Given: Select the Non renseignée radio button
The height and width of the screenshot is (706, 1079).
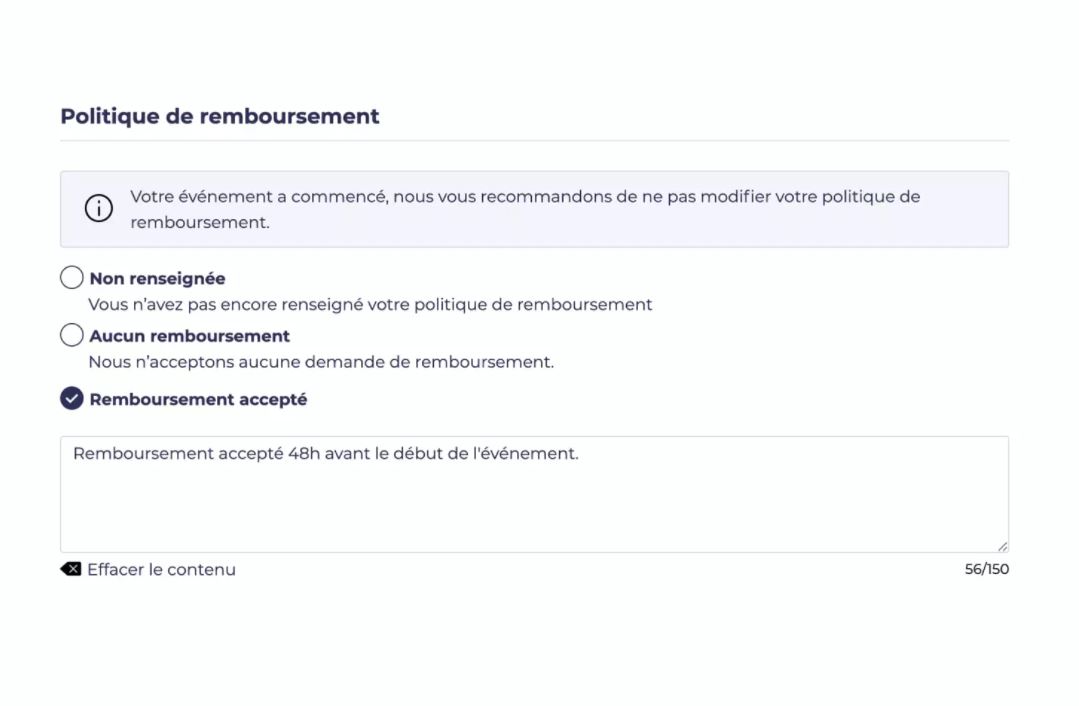Looking at the screenshot, I should coord(72,278).
